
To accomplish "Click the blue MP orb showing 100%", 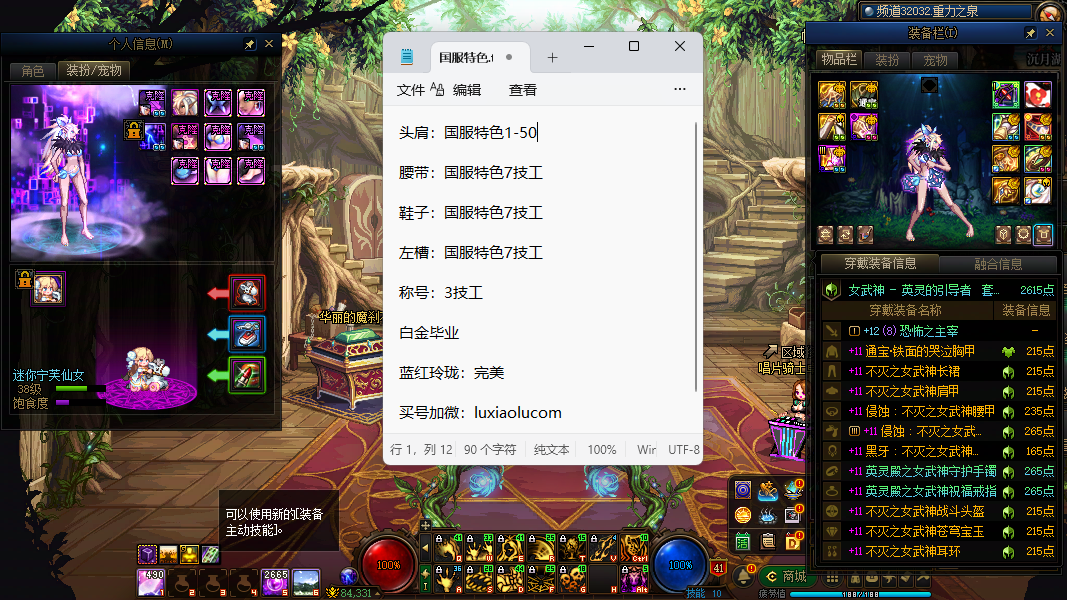I will point(680,564).
